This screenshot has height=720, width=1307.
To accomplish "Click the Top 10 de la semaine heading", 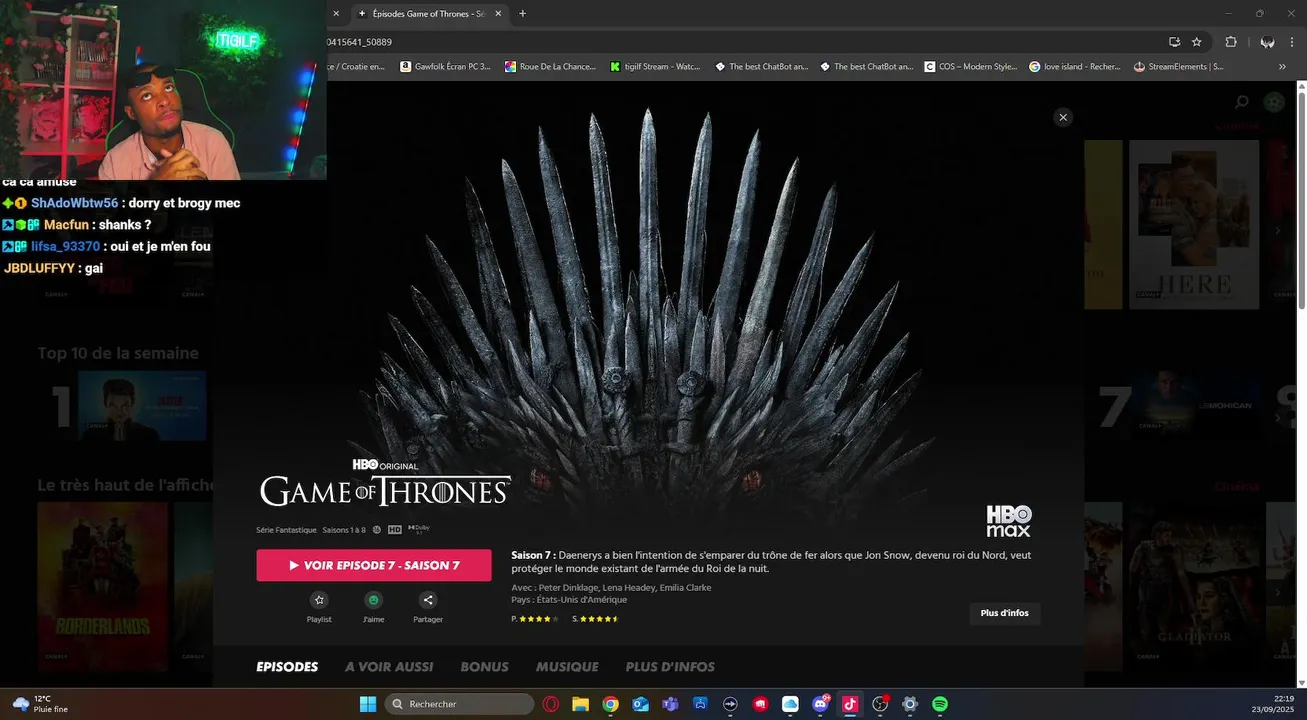I will tap(118, 353).
